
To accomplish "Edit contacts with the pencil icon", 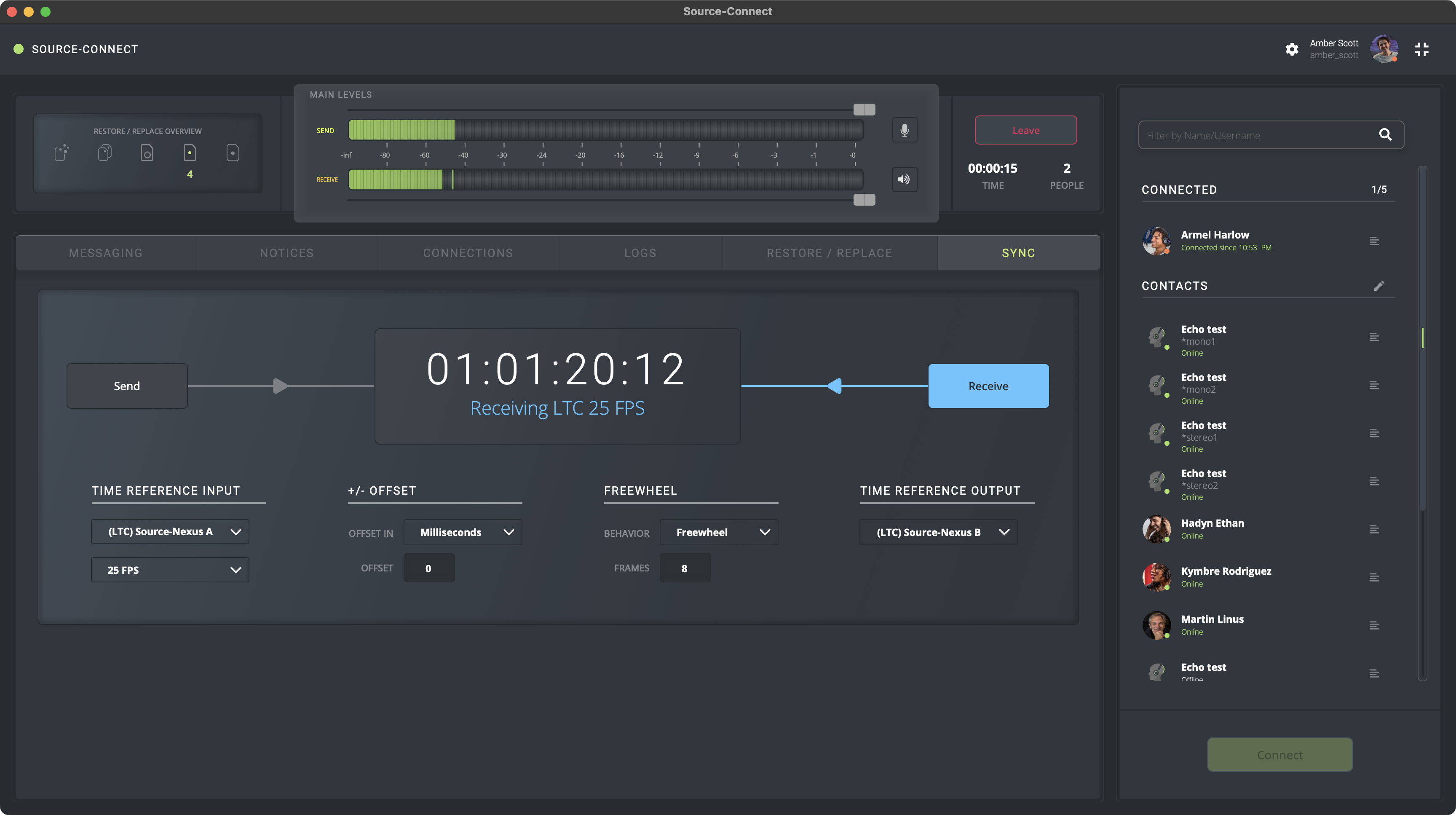I will point(1378,285).
